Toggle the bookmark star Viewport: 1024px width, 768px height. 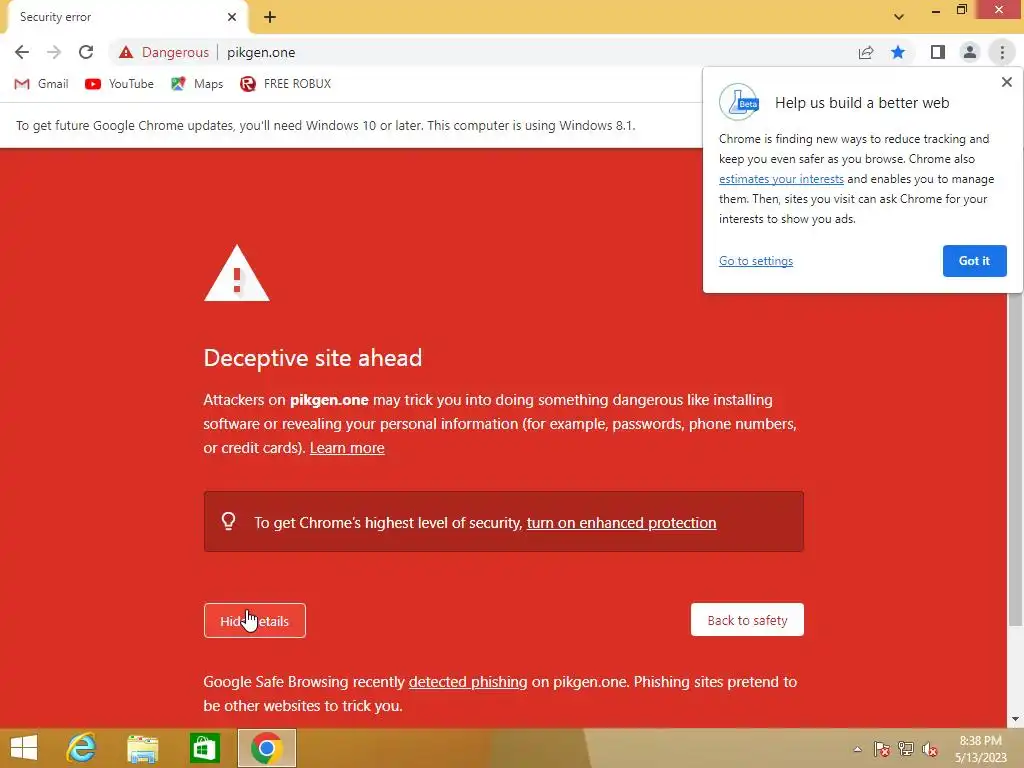tap(898, 52)
